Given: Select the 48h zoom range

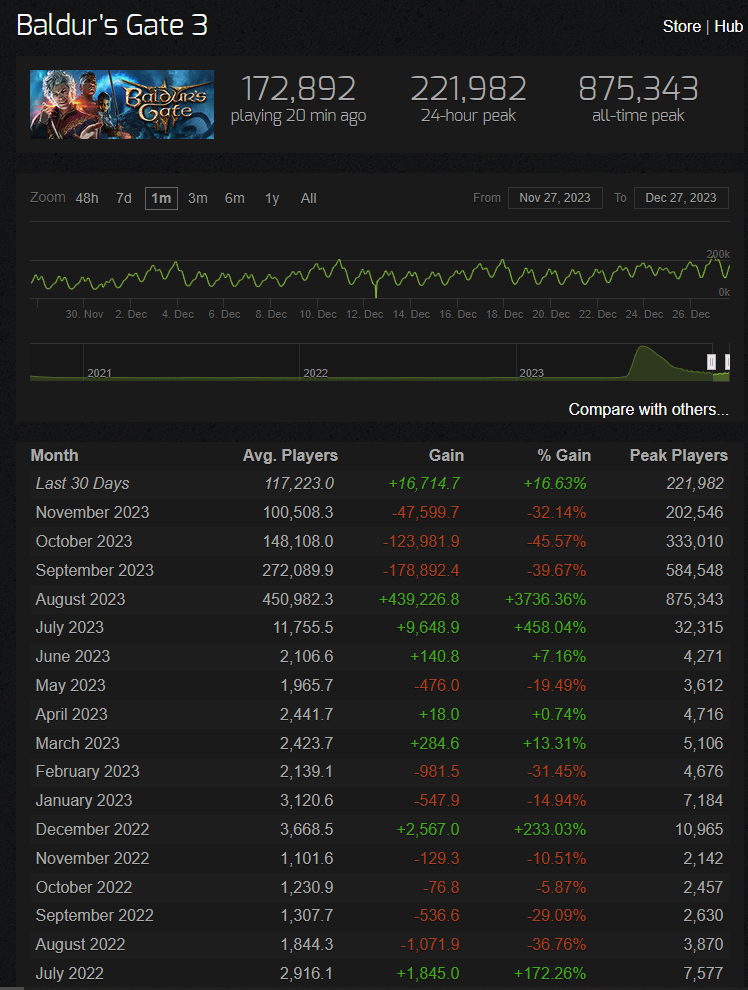Looking at the screenshot, I should coord(87,198).
